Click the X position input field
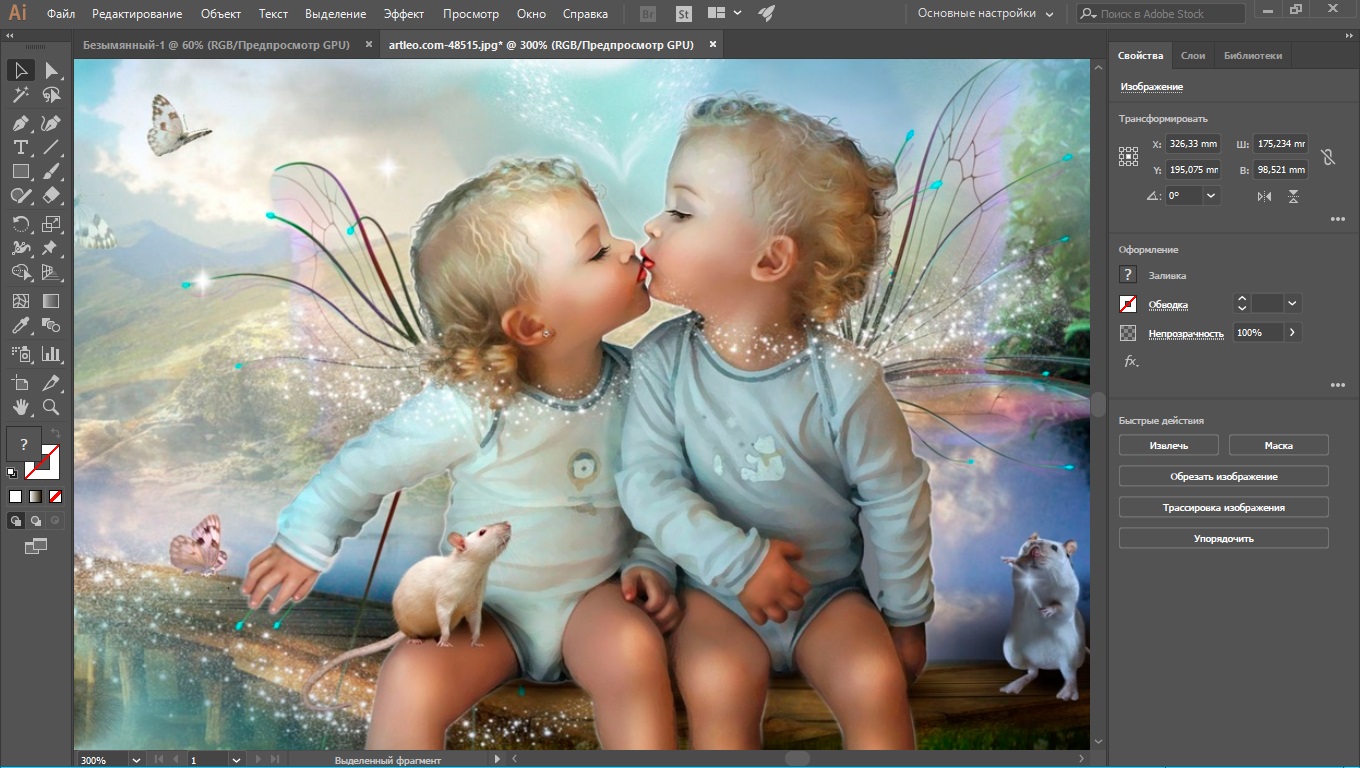1360x768 pixels. pos(1193,144)
